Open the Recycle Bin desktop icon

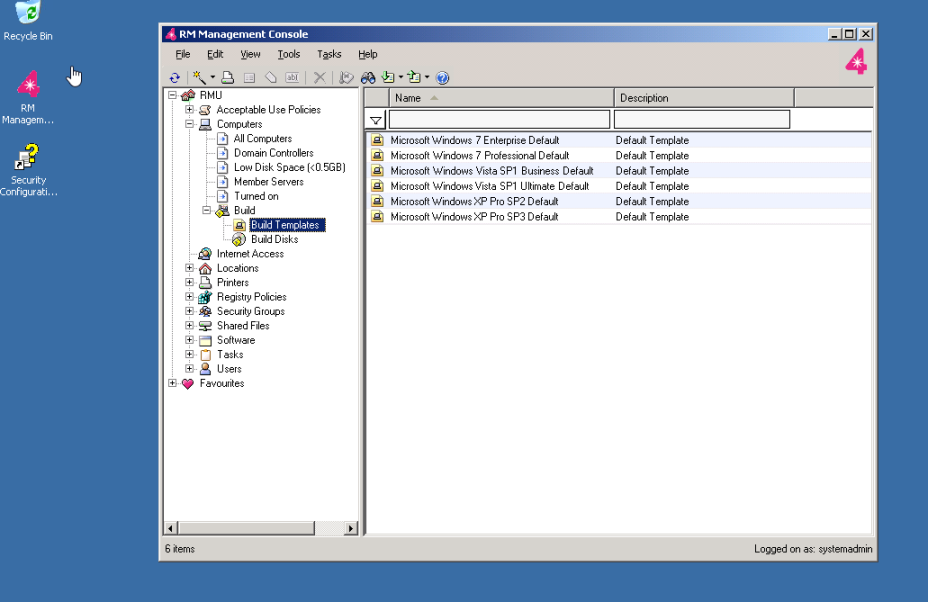(x=27, y=21)
